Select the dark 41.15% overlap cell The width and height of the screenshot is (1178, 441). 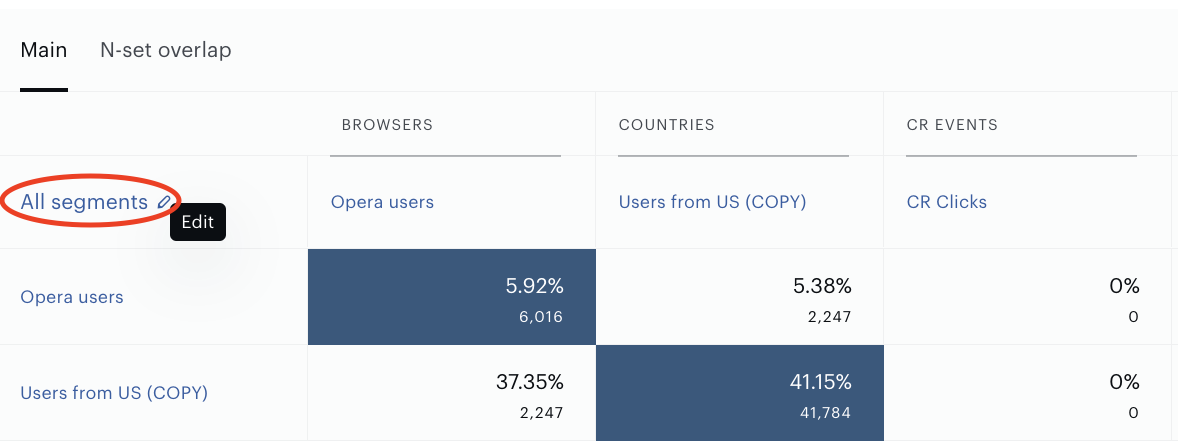coord(739,393)
